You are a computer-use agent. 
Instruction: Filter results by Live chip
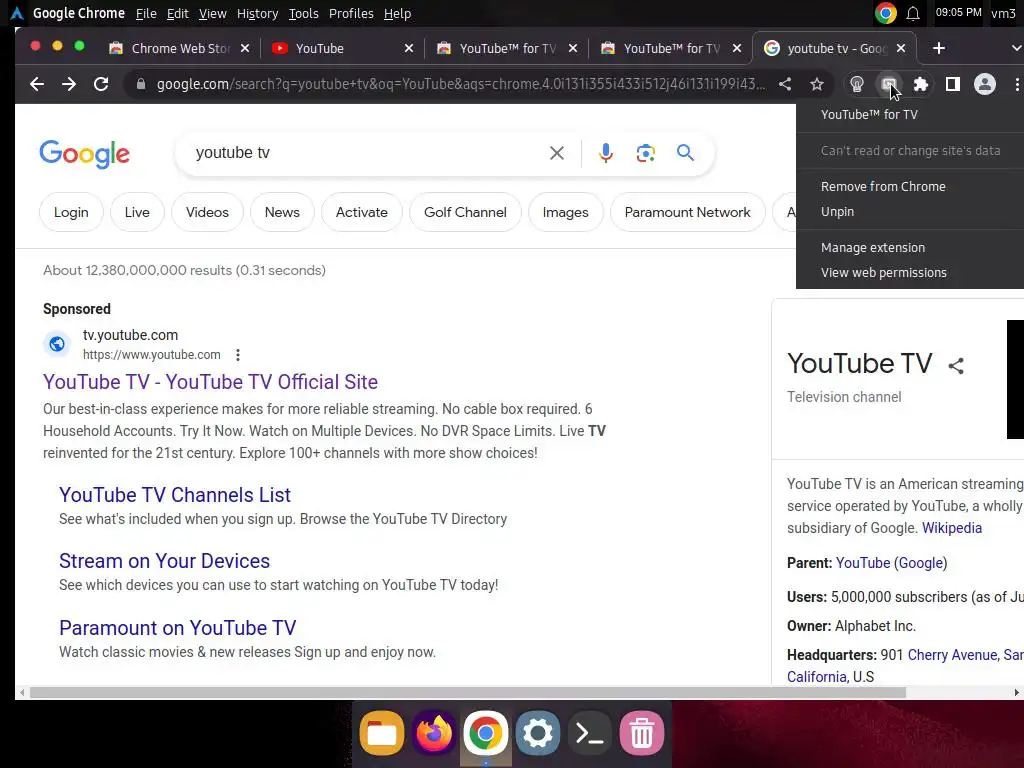coord(137,212)
